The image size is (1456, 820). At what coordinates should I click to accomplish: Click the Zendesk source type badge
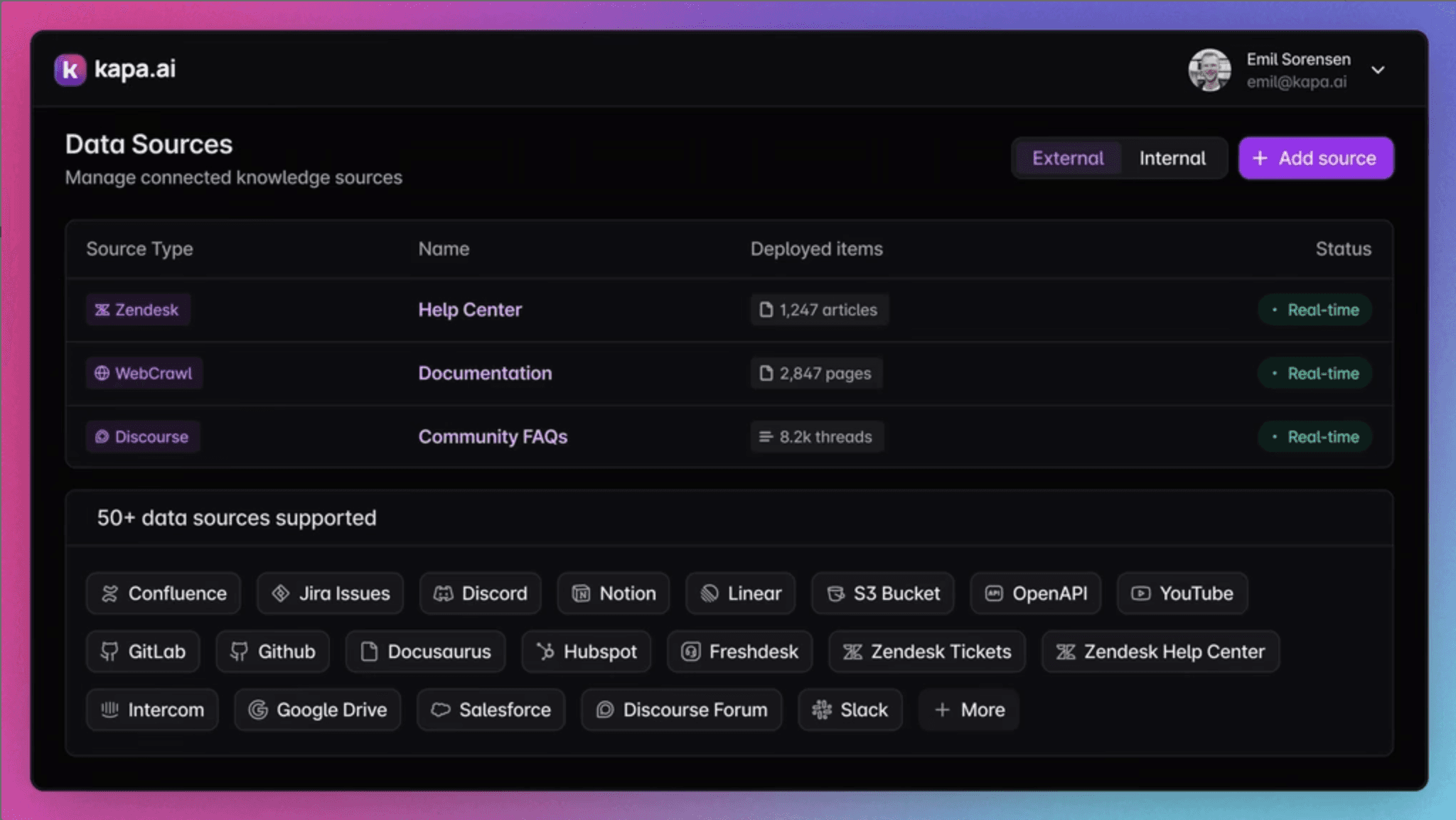[138, 310]
